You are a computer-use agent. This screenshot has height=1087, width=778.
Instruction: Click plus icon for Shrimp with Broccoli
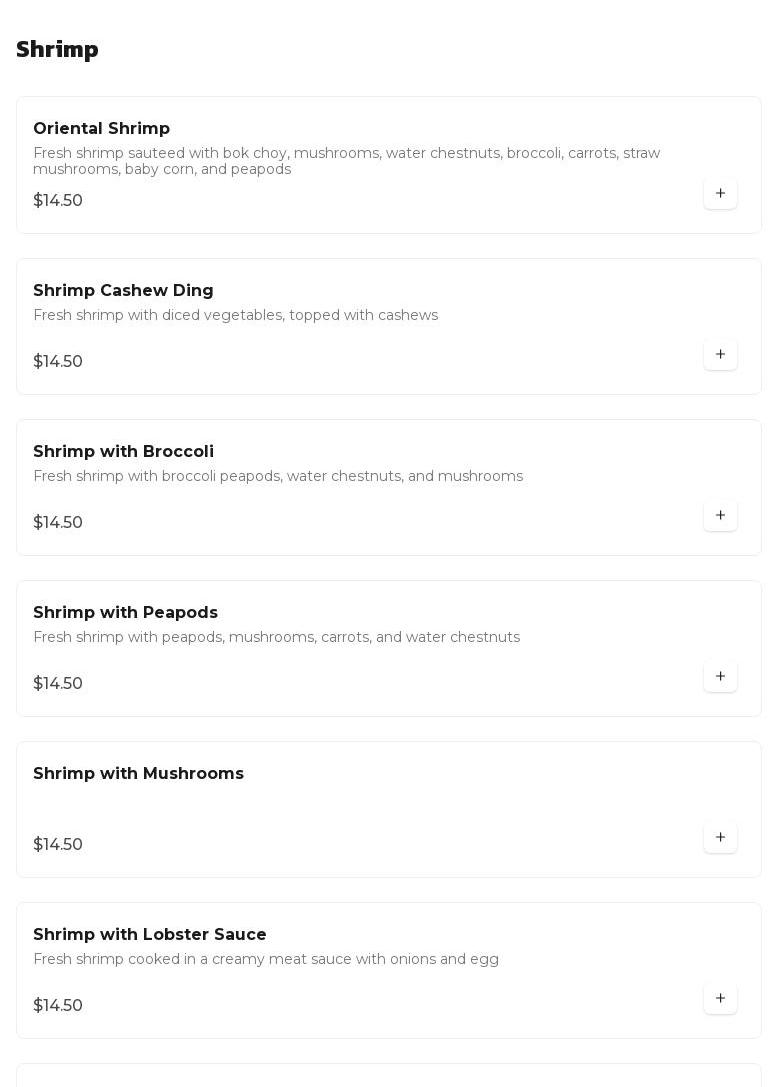coord(720,515)
